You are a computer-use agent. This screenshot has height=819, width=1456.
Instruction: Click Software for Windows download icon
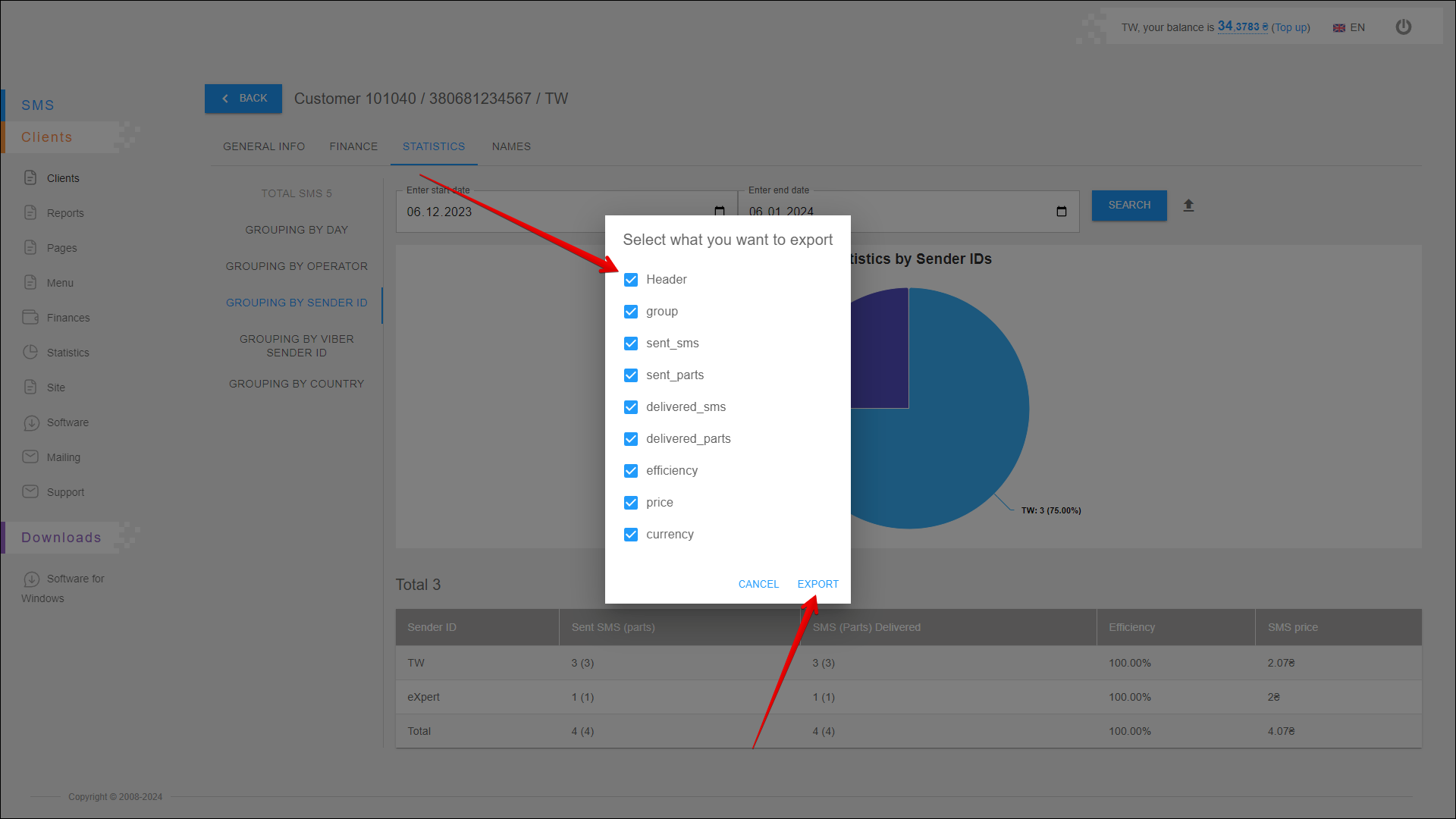pos(31,579)
